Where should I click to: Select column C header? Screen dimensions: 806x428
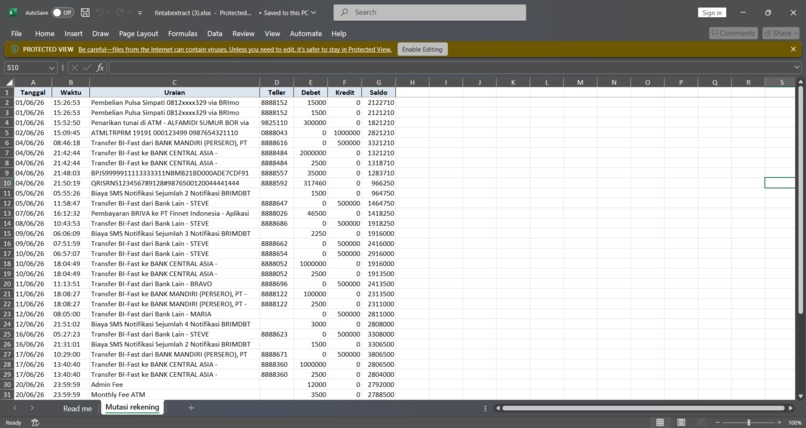tap(174, 82)
